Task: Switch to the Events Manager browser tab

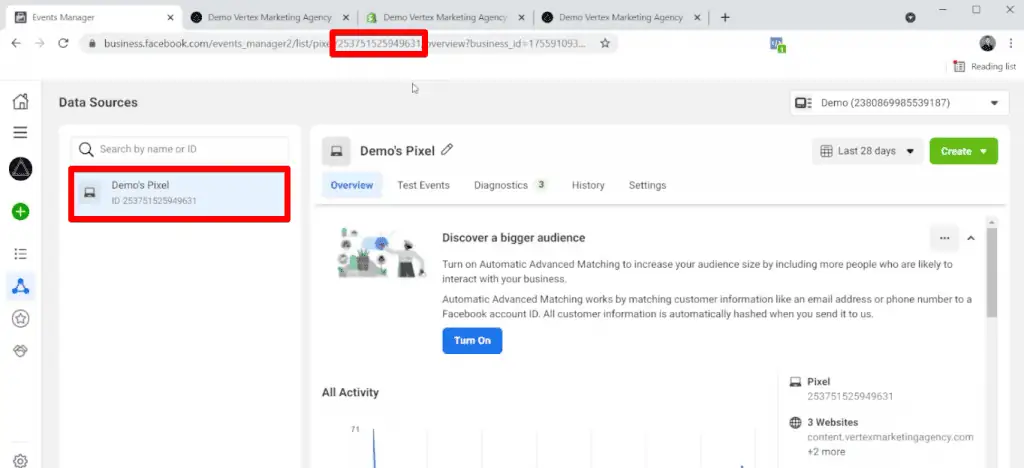Action: tap(94, 18)
